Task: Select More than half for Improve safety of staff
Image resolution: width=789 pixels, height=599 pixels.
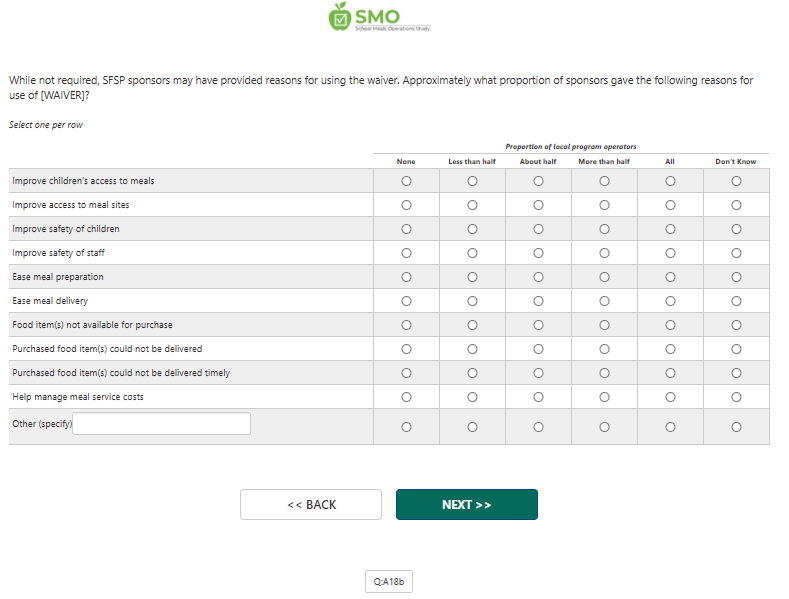Action: [x=604, y=253]
